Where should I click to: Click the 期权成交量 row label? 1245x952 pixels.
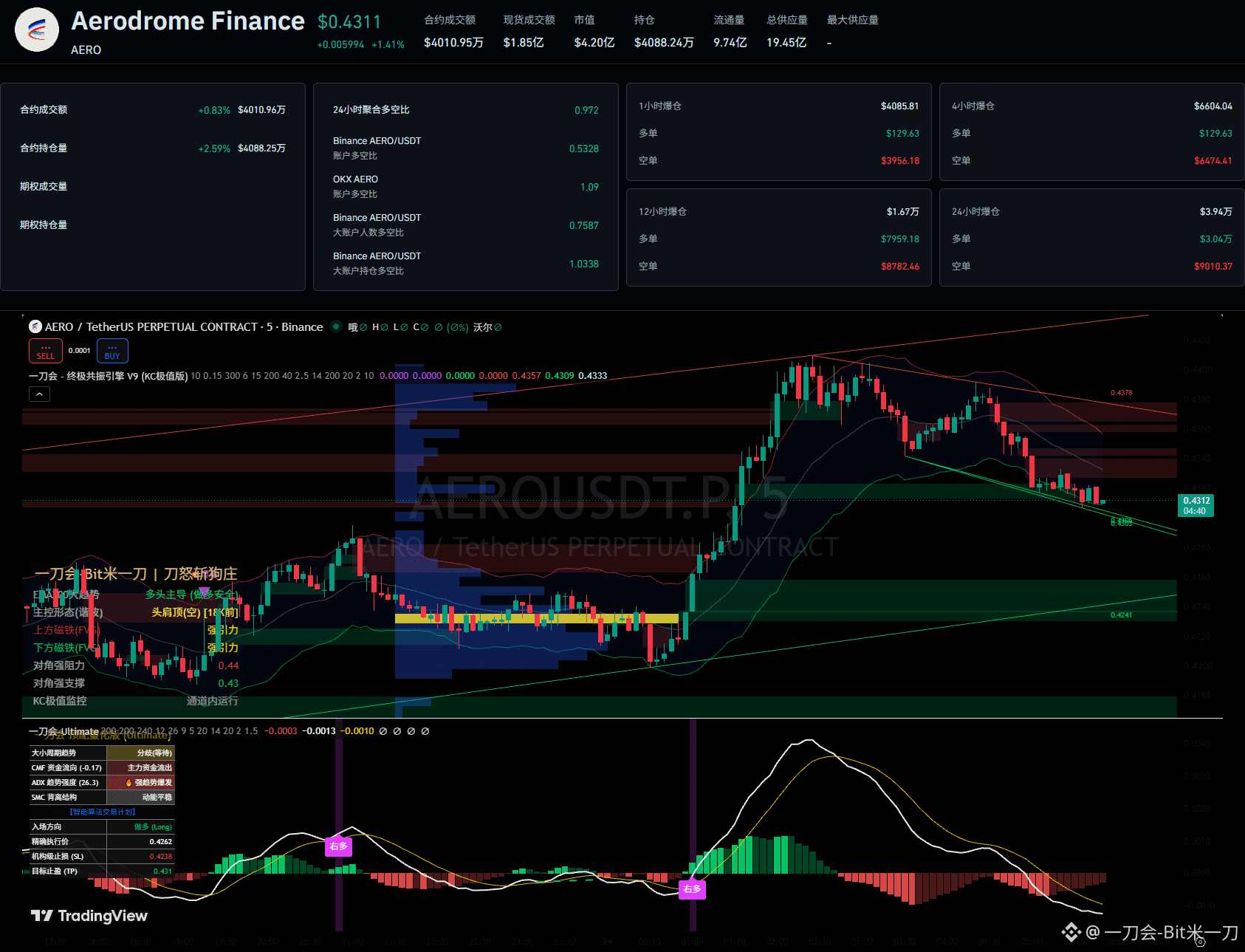click(44, 187)
